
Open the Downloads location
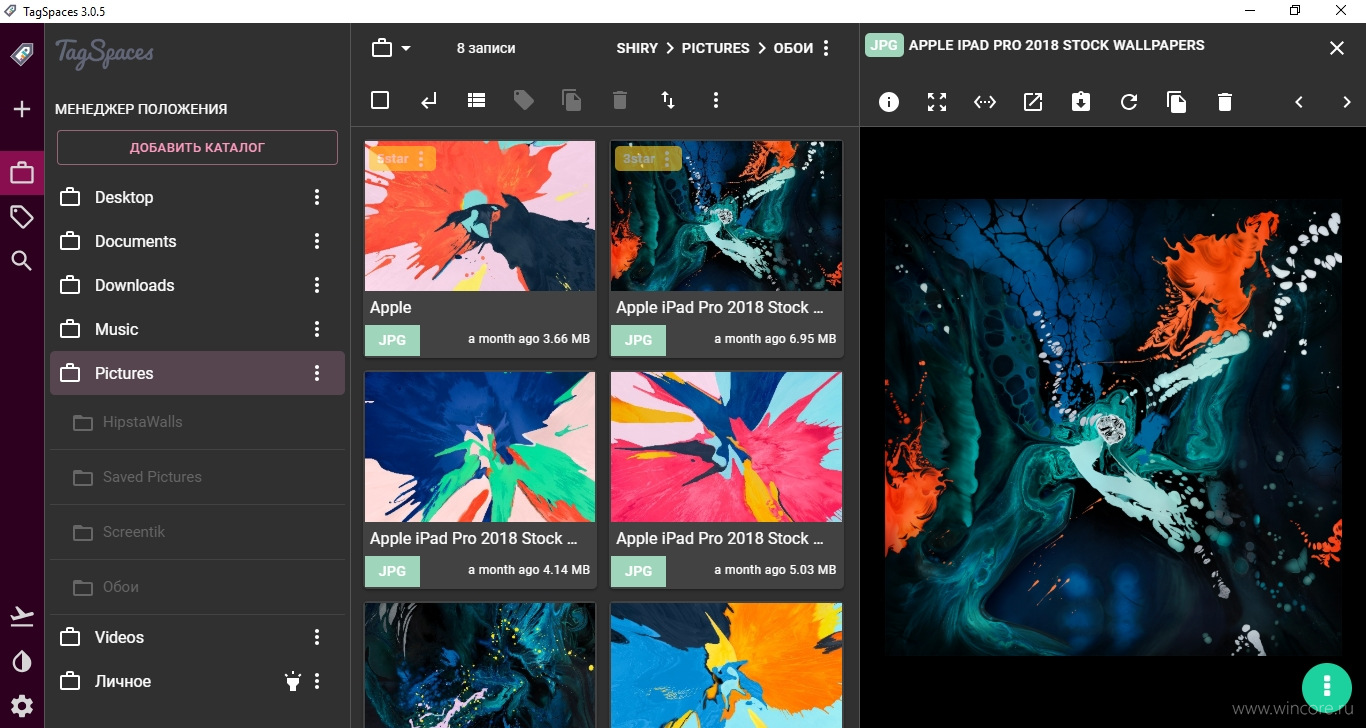tap(197, 285)
